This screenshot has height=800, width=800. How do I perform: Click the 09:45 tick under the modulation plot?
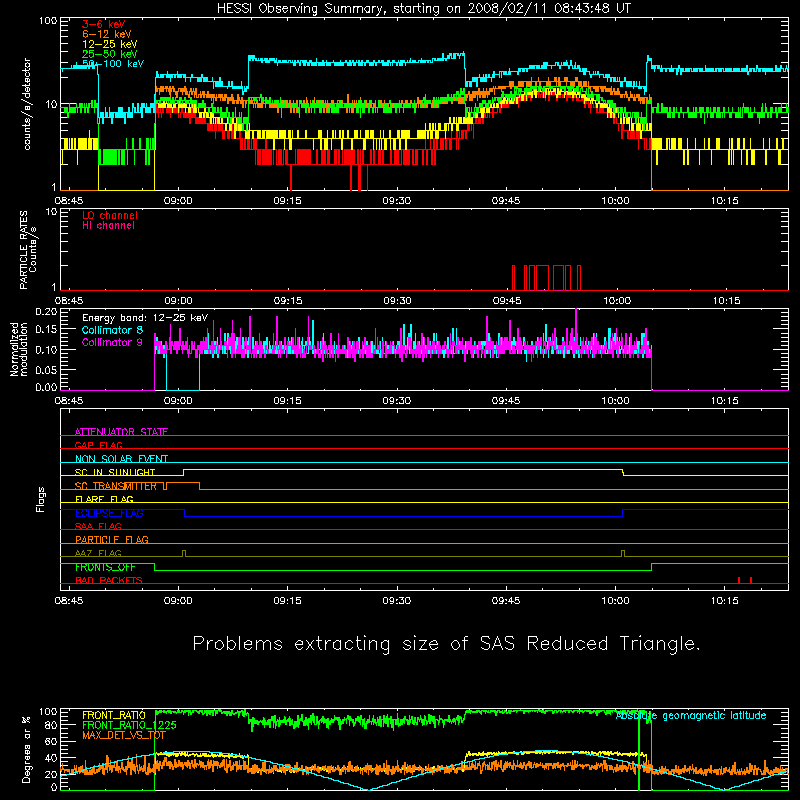tap(506, 401)
